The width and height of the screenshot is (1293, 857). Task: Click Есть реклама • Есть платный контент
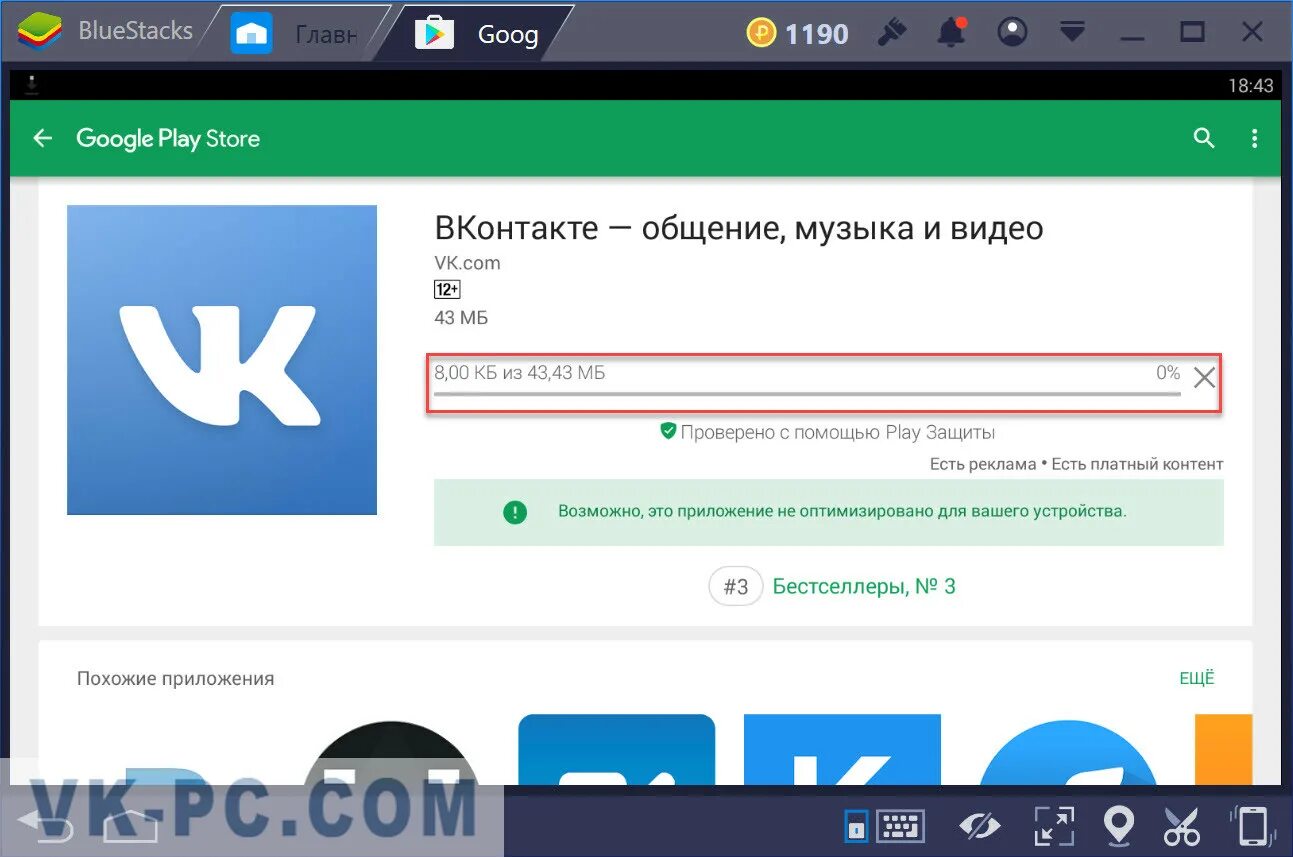tap(1076, 464)
